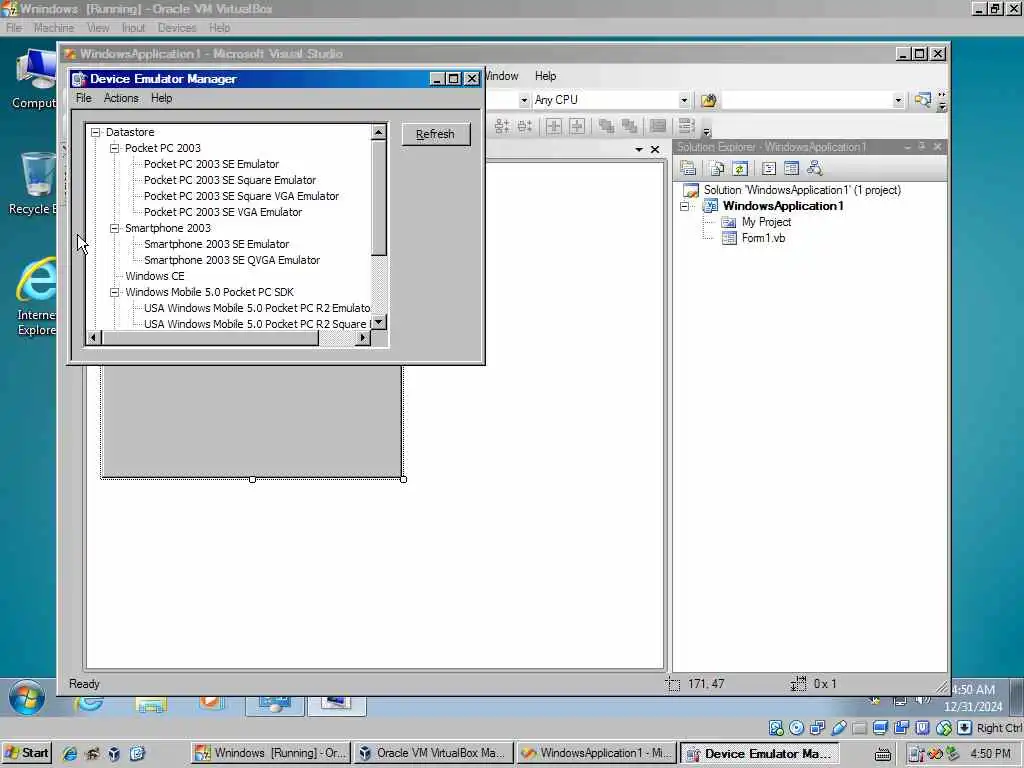Click the Find in Files toolbar icon
Image resolution: width=1024 pixels, height=768 pixels.
[709, 100]
